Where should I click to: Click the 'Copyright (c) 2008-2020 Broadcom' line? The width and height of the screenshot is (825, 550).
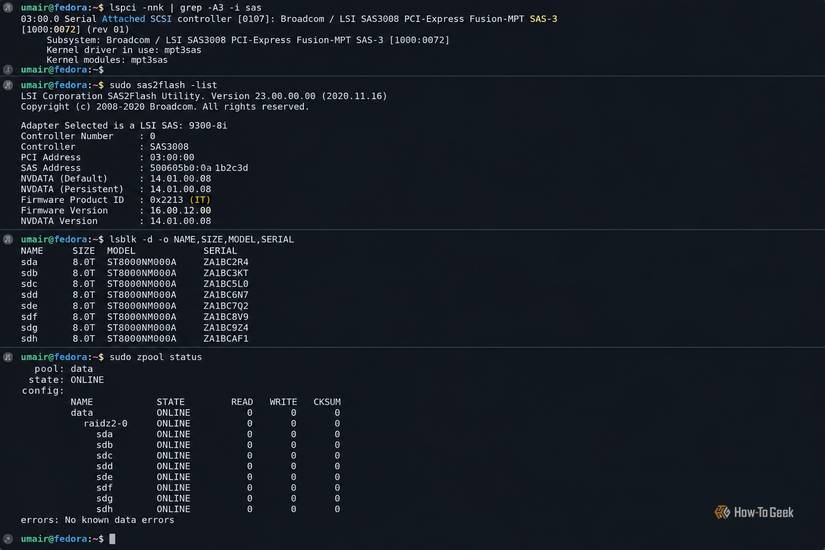point(165,107)
